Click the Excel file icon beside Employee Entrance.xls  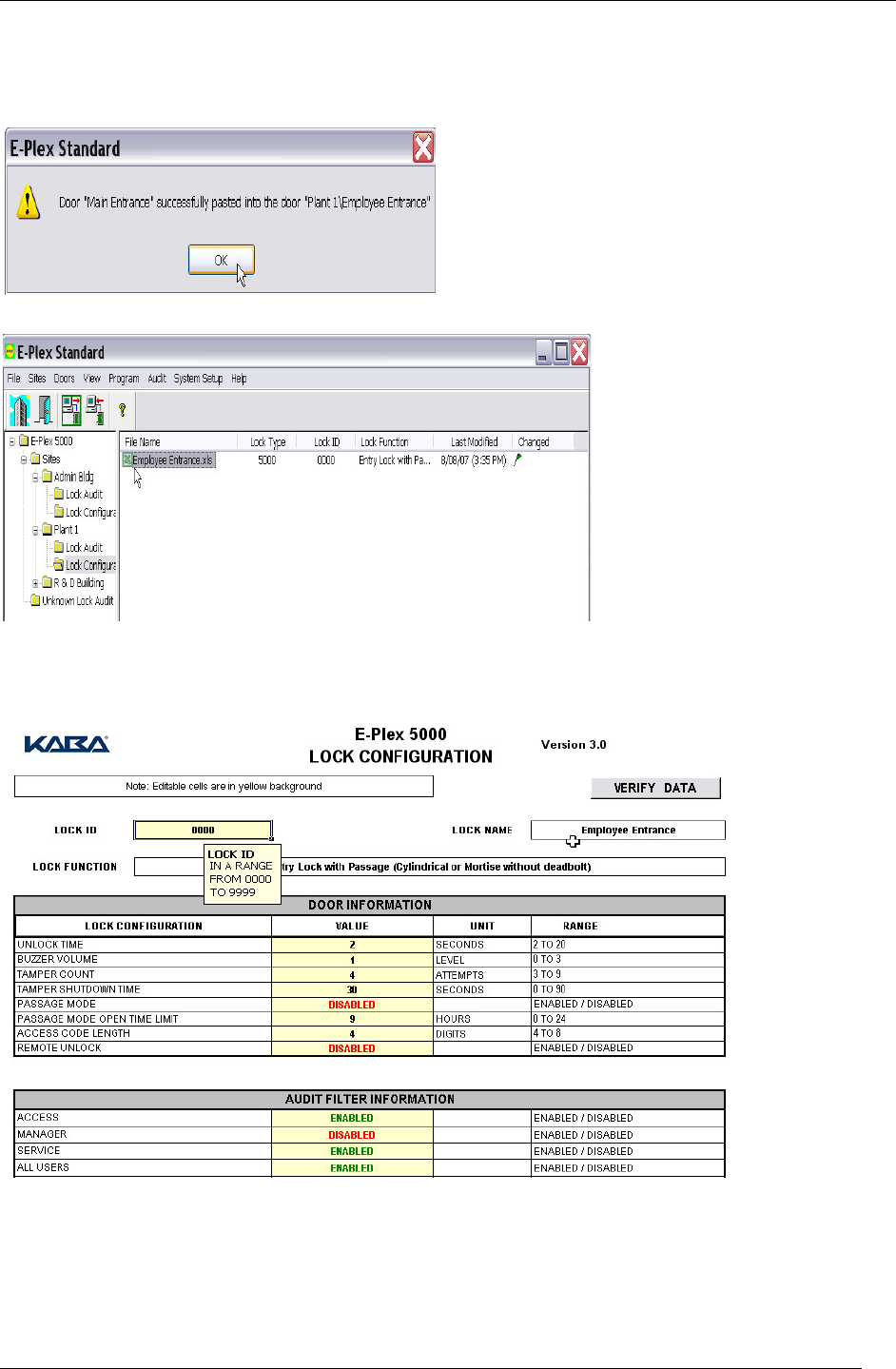tap(127, 460)
